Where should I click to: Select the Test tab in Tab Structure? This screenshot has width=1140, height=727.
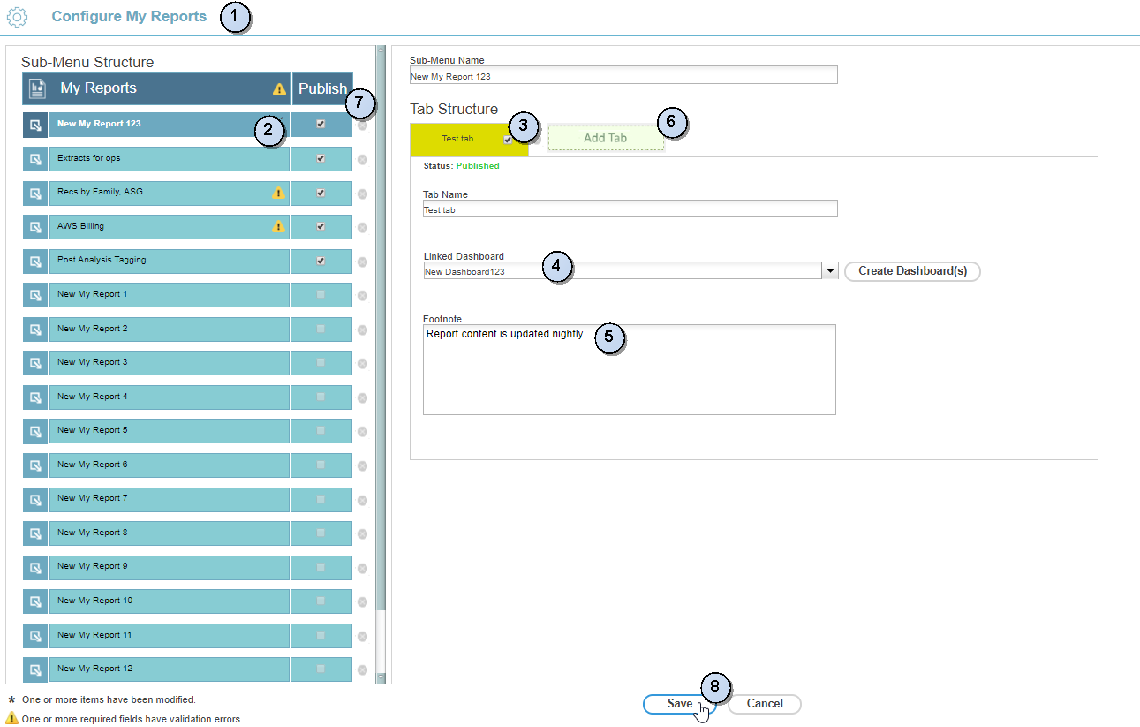tap(460, 139)
